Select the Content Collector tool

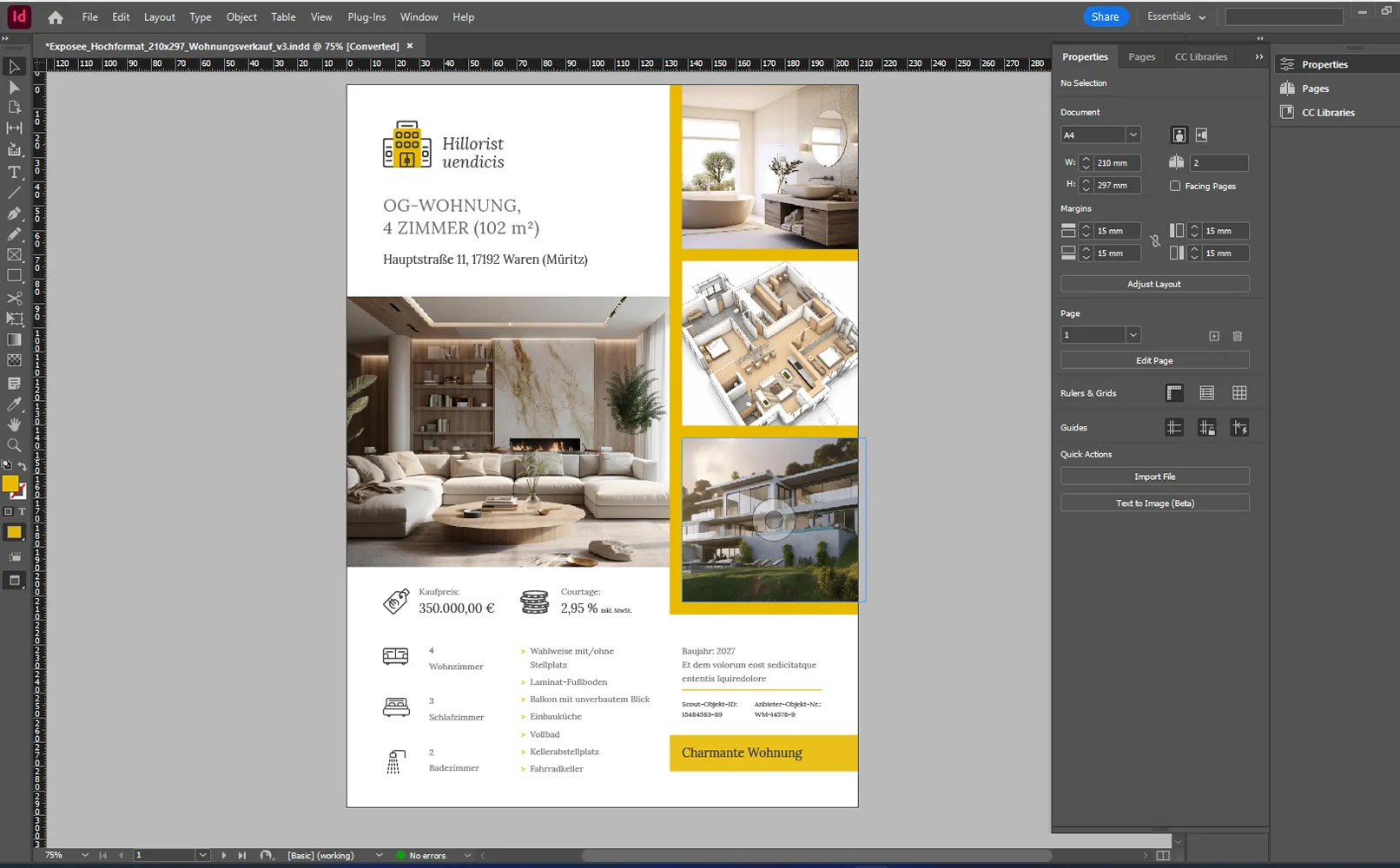tap(14, 149)
